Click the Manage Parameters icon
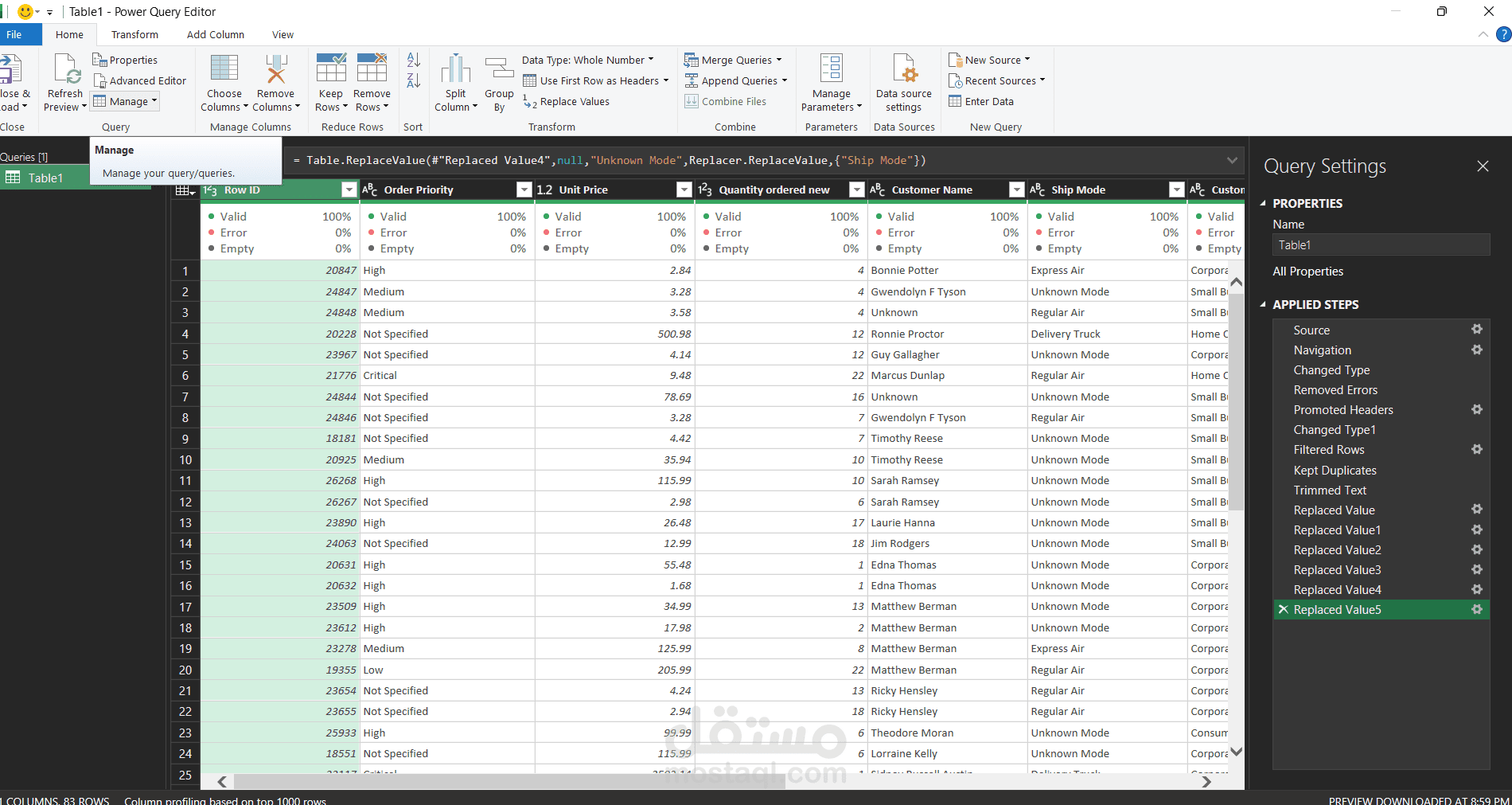 click(832, 68)
